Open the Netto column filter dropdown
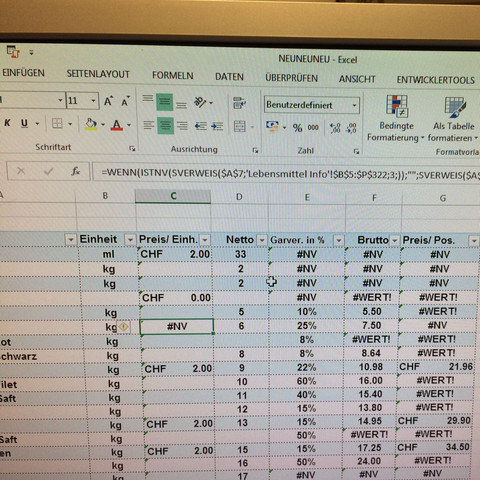480x480 pixels. click(262, 240)
